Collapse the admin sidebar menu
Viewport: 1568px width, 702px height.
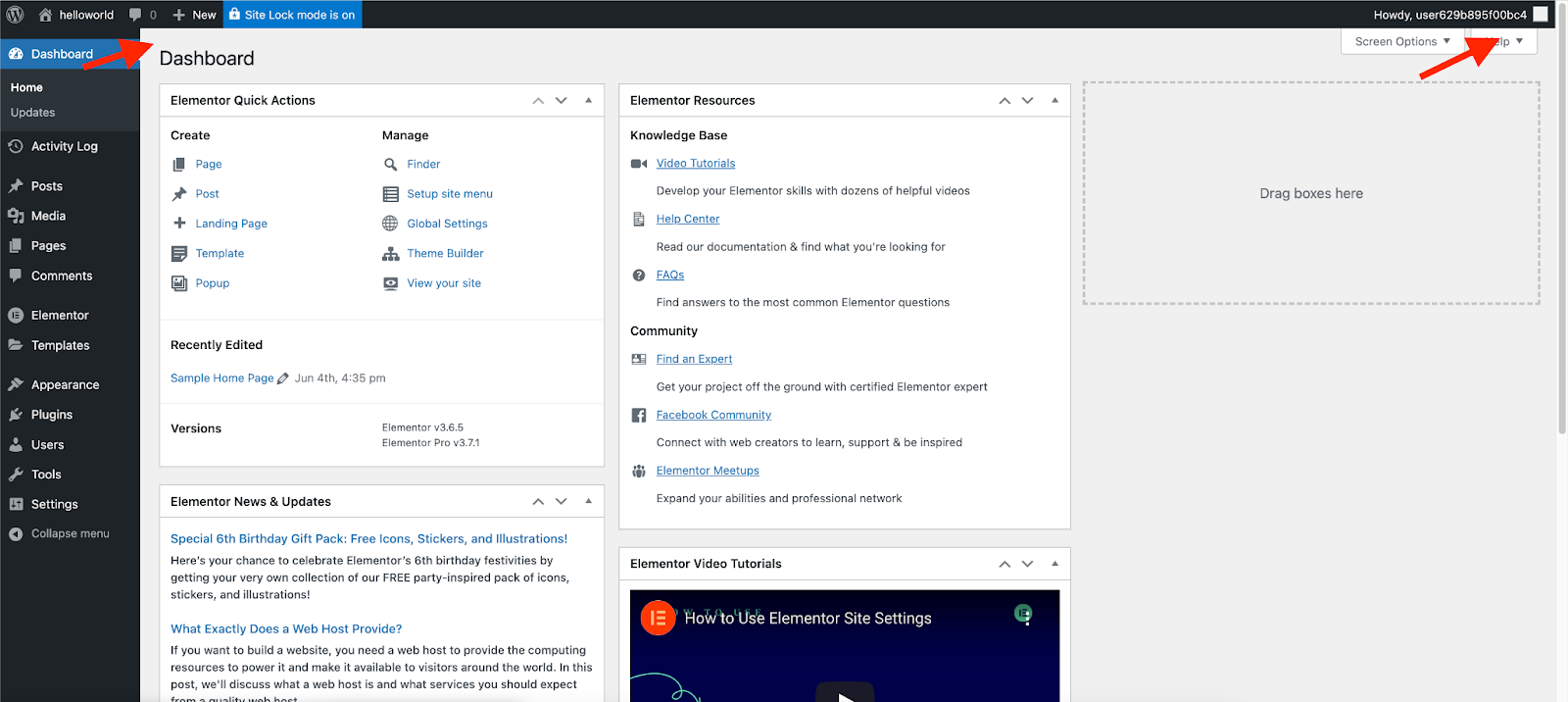pyautogui.click(x=59, y=533)
